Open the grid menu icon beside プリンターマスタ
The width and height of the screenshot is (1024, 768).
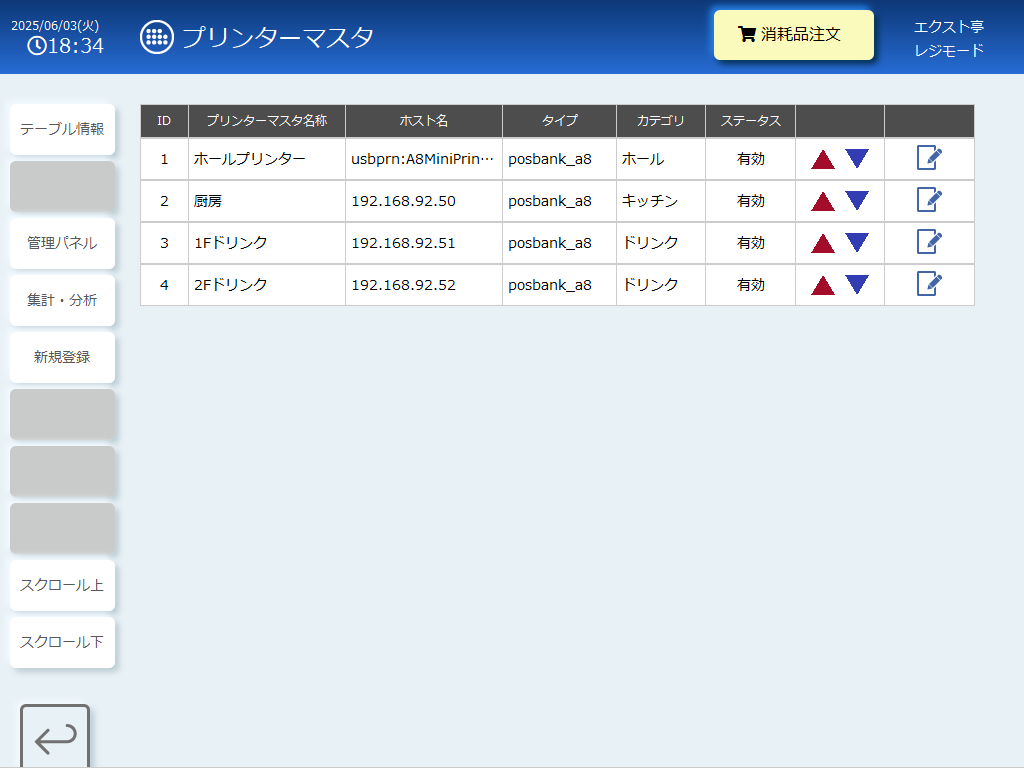point(157,37)
